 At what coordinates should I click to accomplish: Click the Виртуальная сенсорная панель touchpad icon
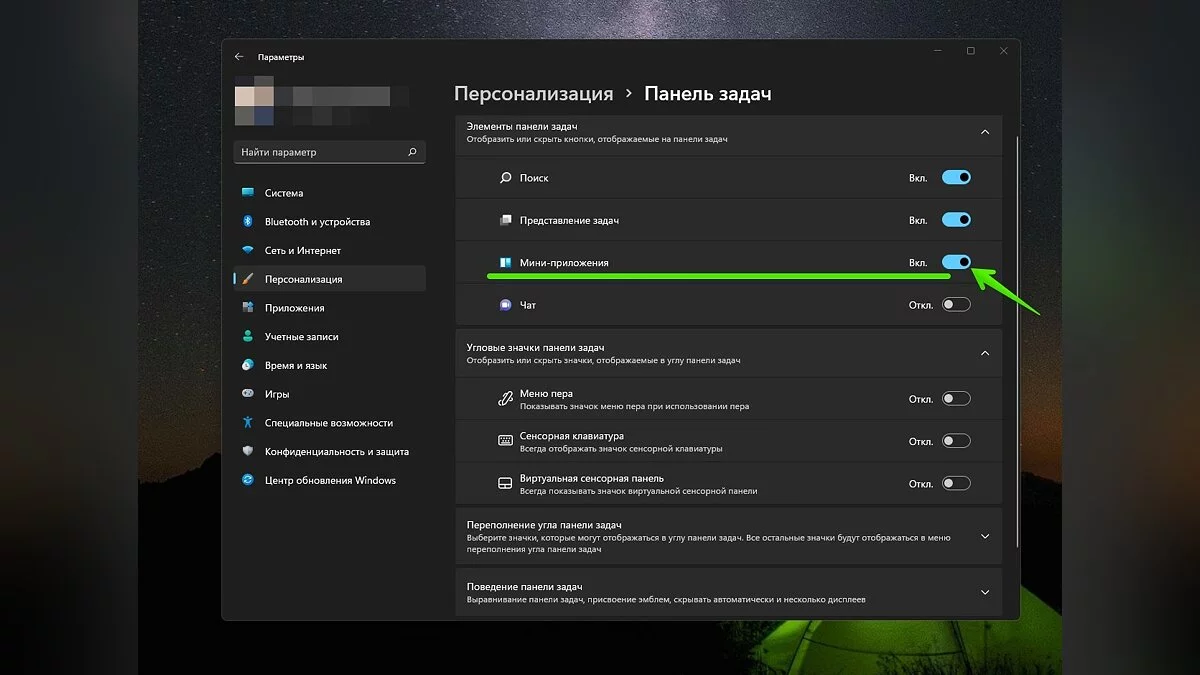point(505,484)
